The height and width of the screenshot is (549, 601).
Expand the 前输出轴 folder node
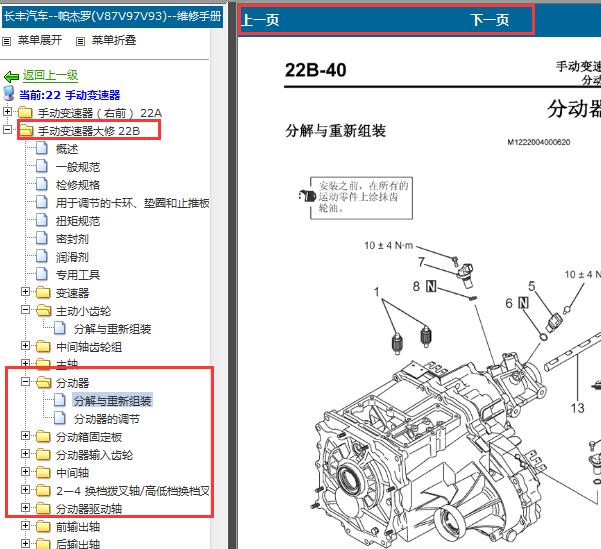pyautogui.click(x=25, y=525)
